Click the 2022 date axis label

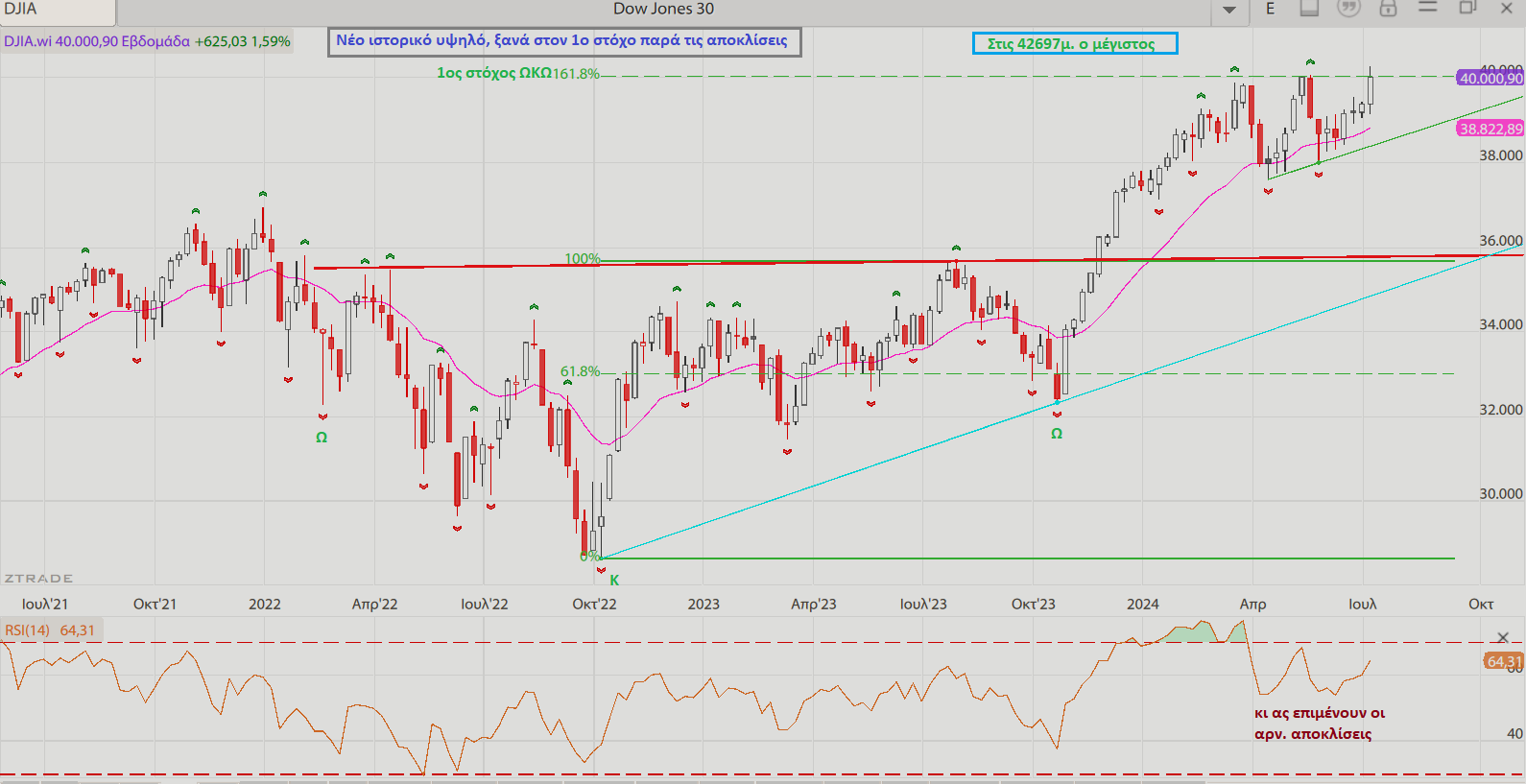[x=265, y=604]
